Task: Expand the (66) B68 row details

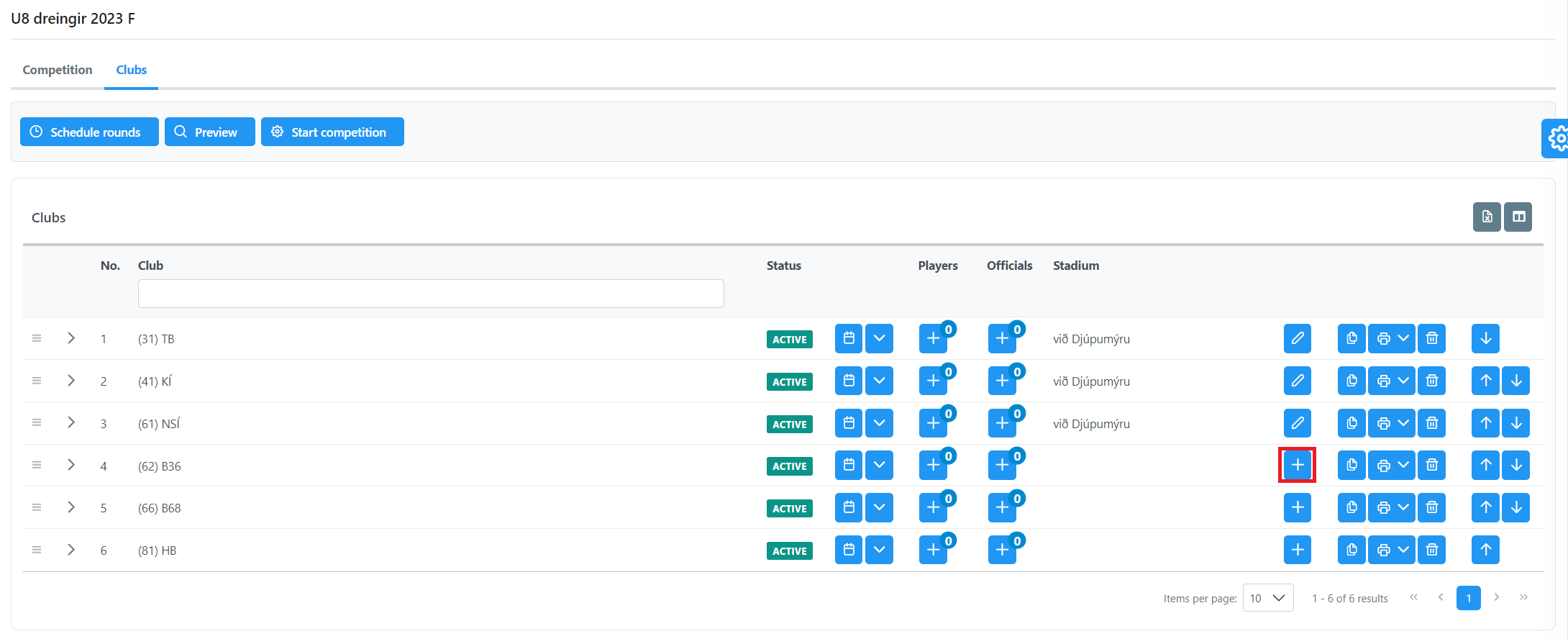Action: [x=71, y=507]
